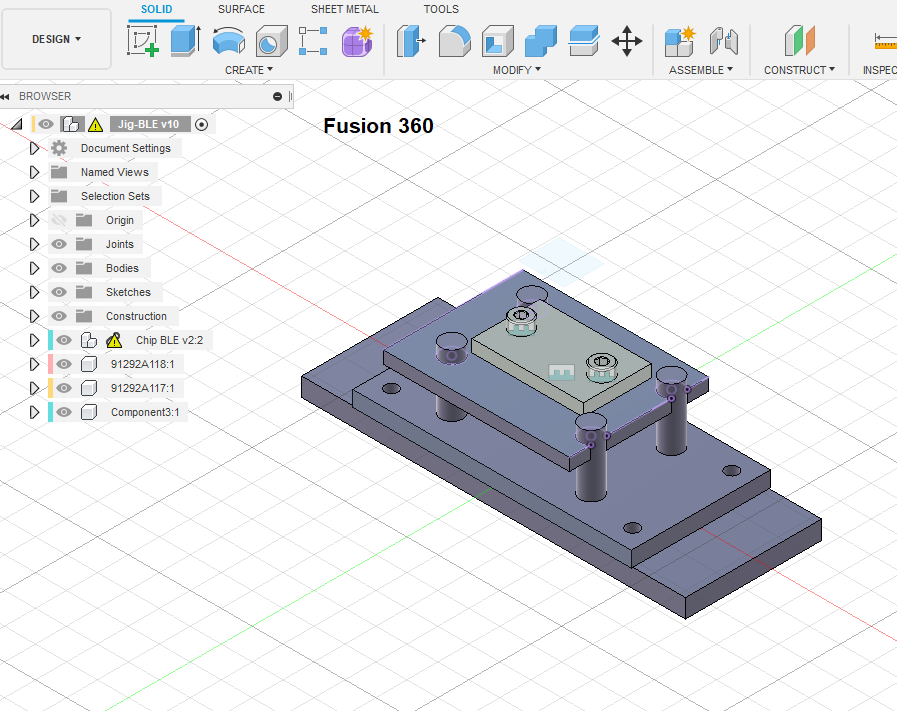Screen dimensions: 897x711
Task: Expand the Component3:1 node
Action: click(34, 412)
